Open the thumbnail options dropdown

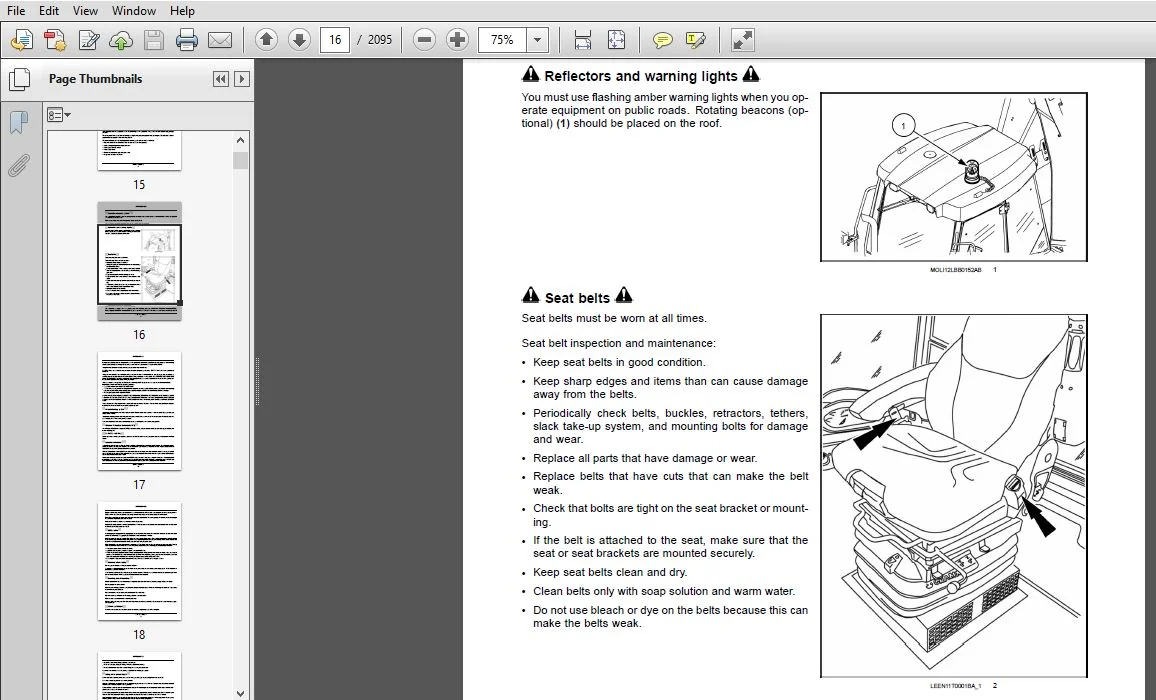pos(58,115)
